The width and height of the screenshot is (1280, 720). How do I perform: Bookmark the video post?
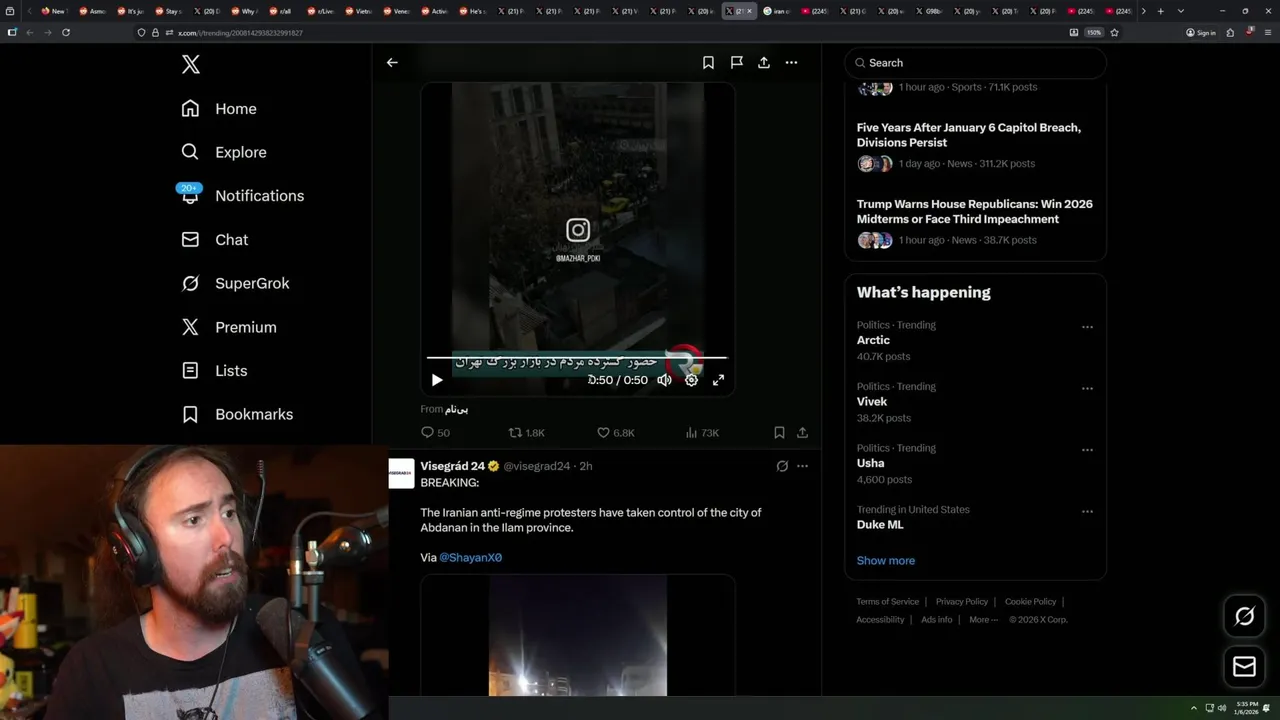779,433
